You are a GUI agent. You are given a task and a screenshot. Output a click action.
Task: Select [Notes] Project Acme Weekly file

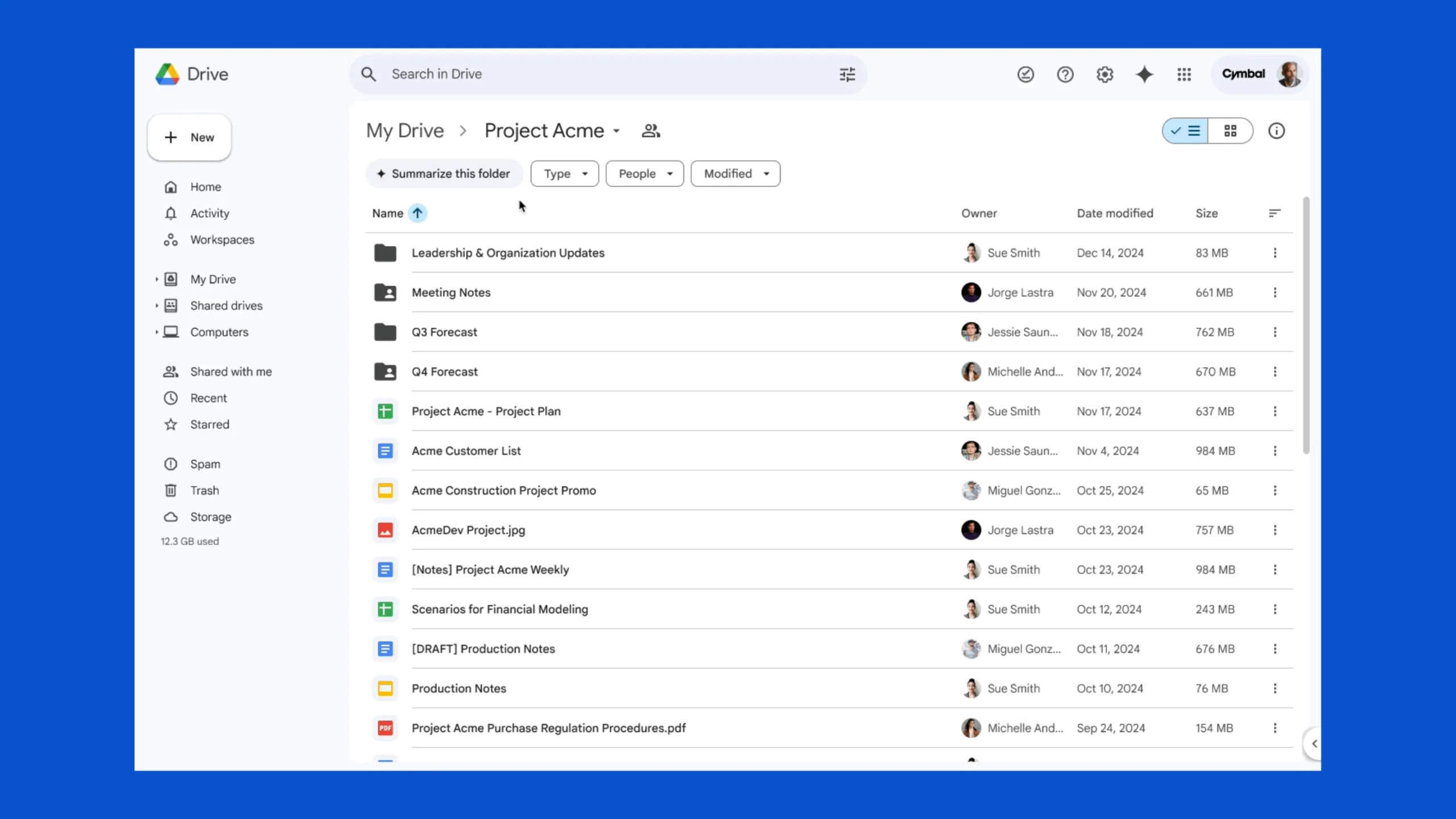[829, 570]
